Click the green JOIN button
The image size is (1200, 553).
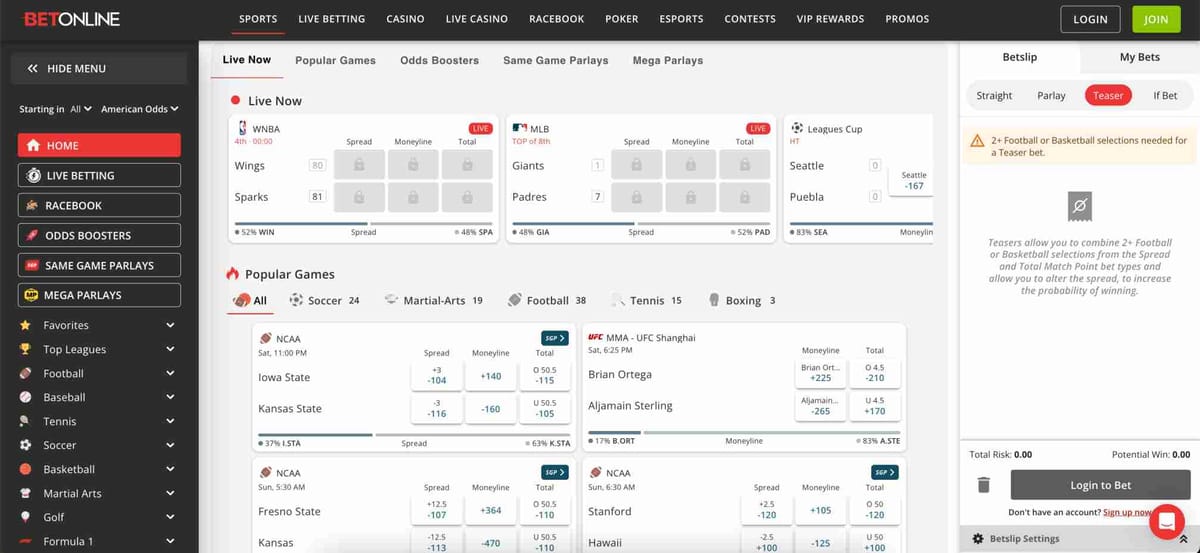tap(1156, 19)
